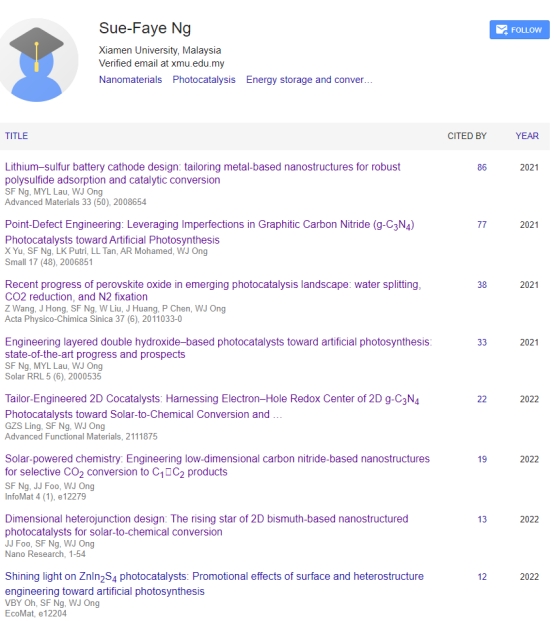The height and width of the screenshot is (621, 554).
Task: Sort publications by Year column header
Action: (x=527, y=136)
